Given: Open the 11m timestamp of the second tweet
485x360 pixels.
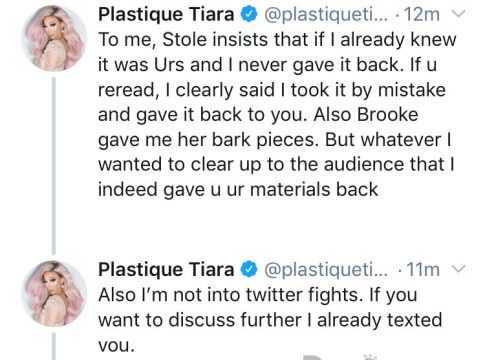Looking at the screenshot, I should [x=422, y=270].
